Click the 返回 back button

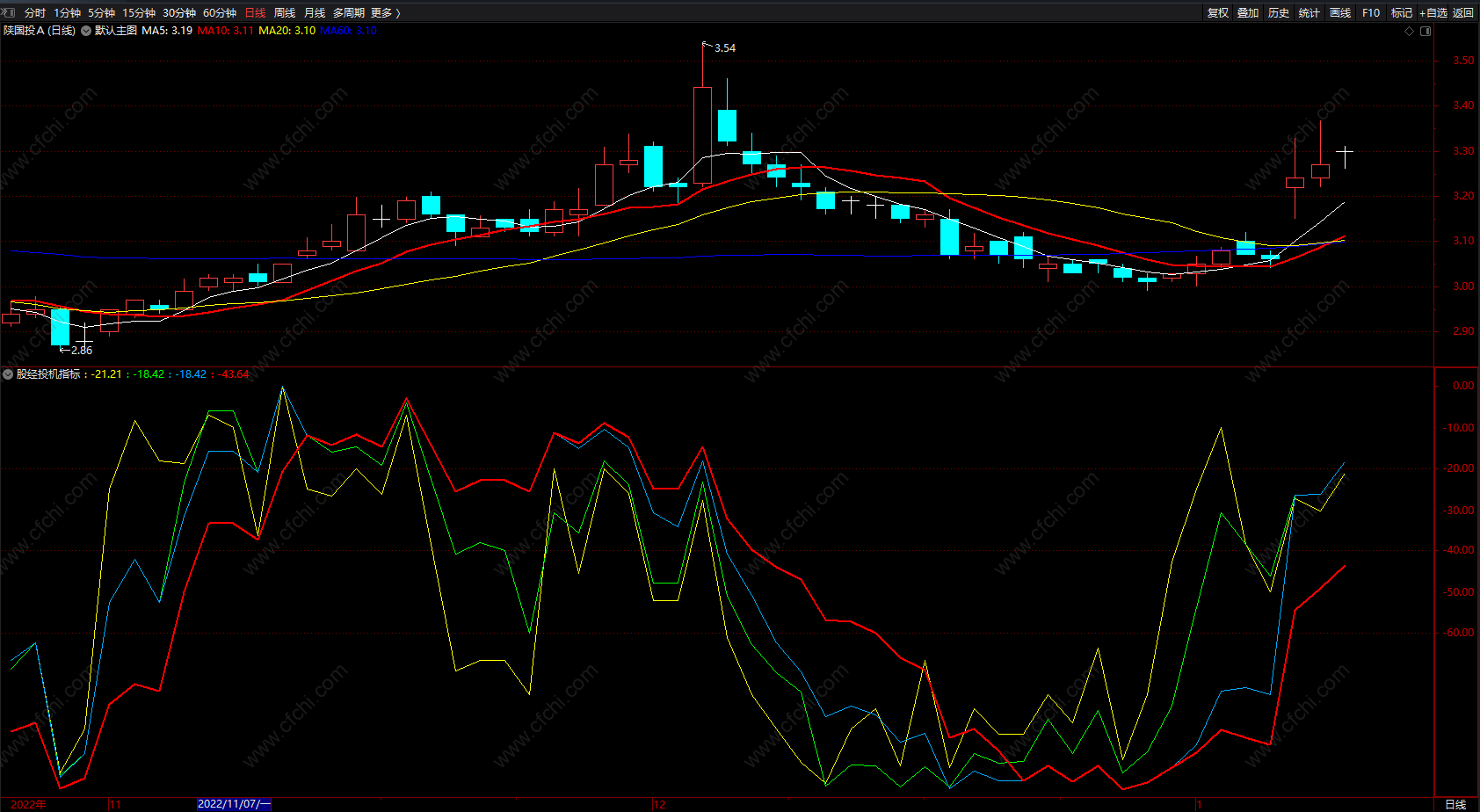pyautogui.click(x=1463, y=13)
